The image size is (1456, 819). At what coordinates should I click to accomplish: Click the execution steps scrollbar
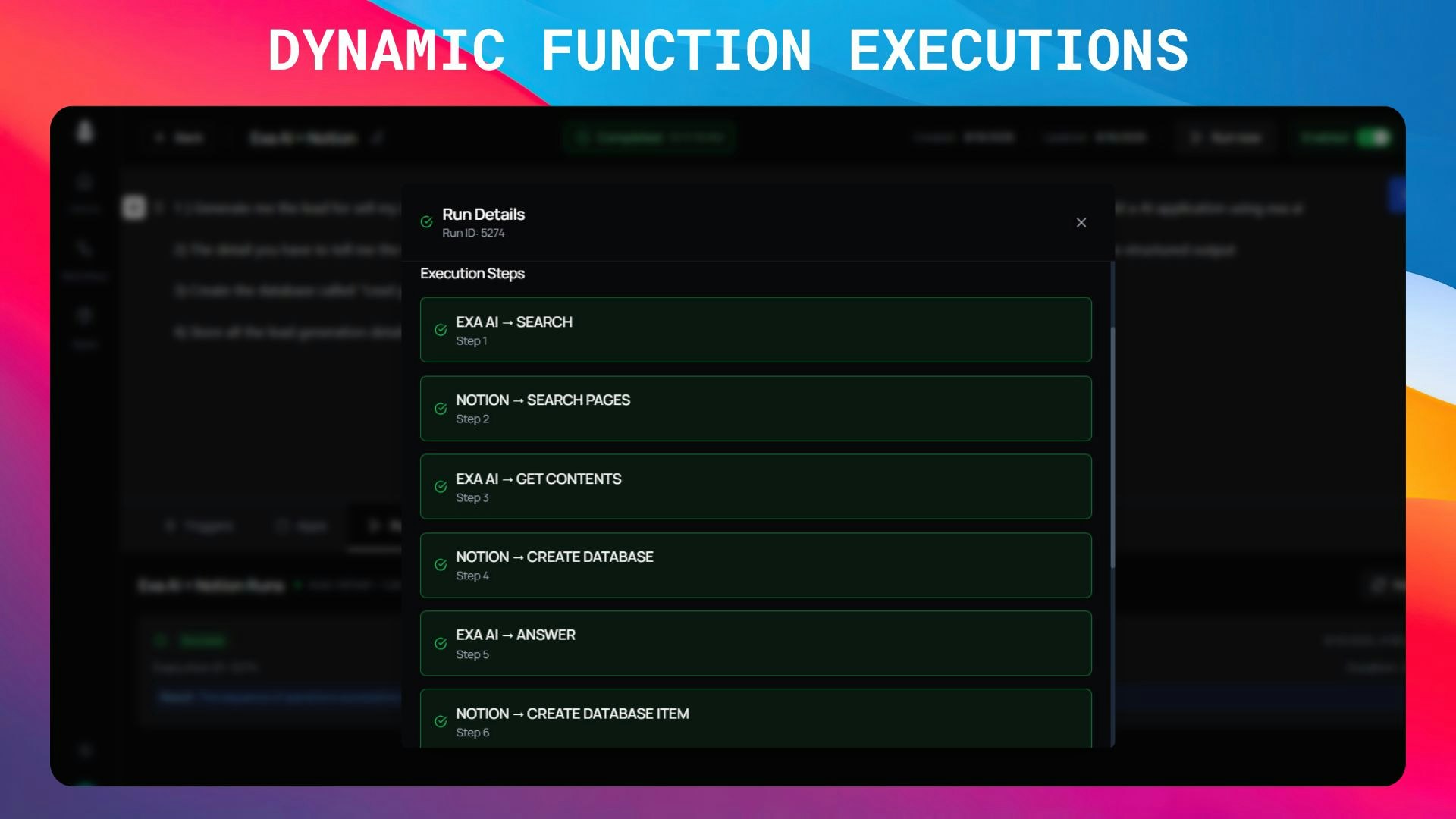tap(1112, 447)
